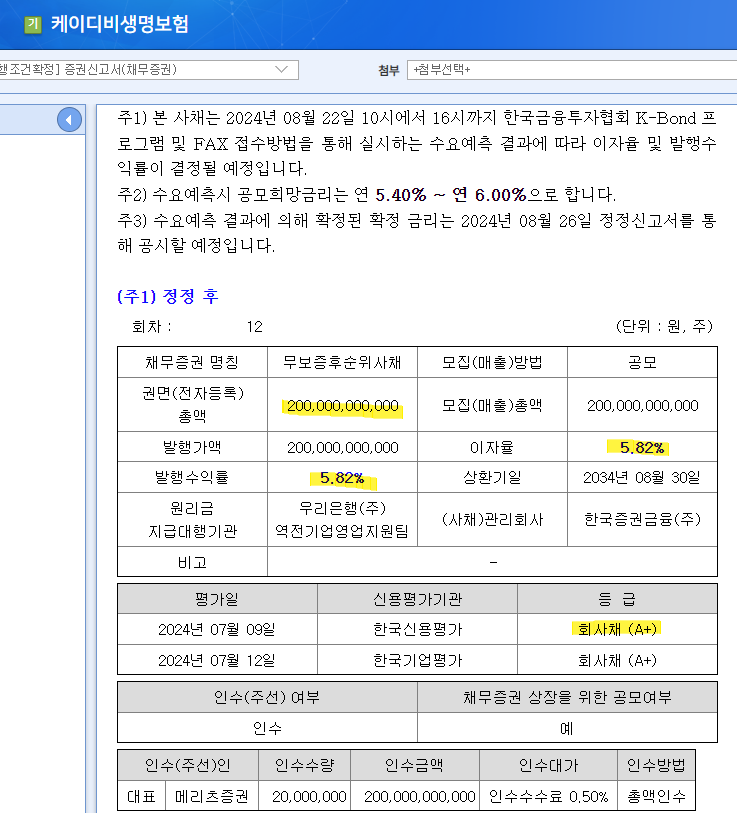This screenshot has height=813, width=737.
Task: Click the 발행가액 200,000,000,000 value
Action: click(342, 447)
